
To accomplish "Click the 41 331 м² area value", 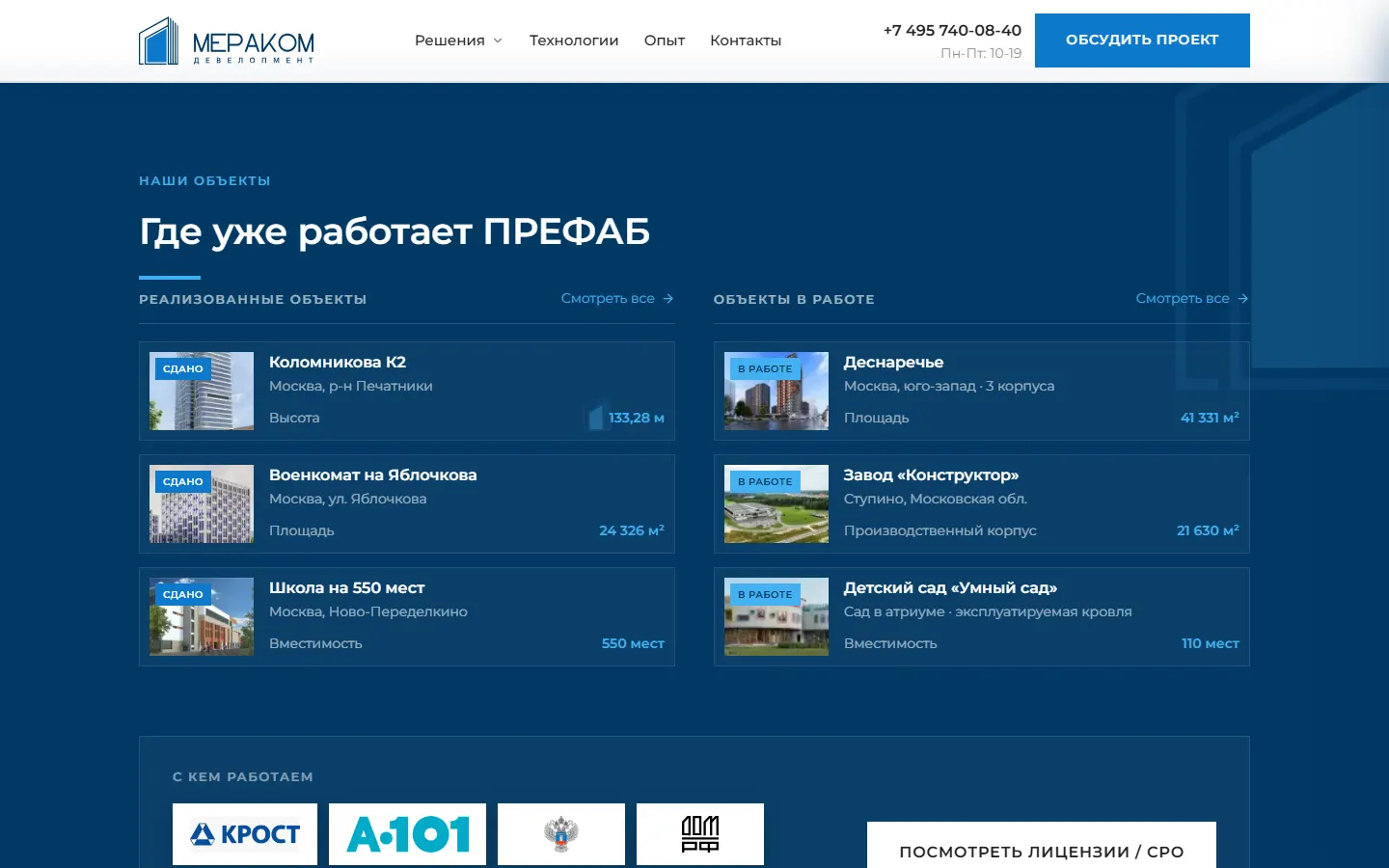I will point(1210,418).
